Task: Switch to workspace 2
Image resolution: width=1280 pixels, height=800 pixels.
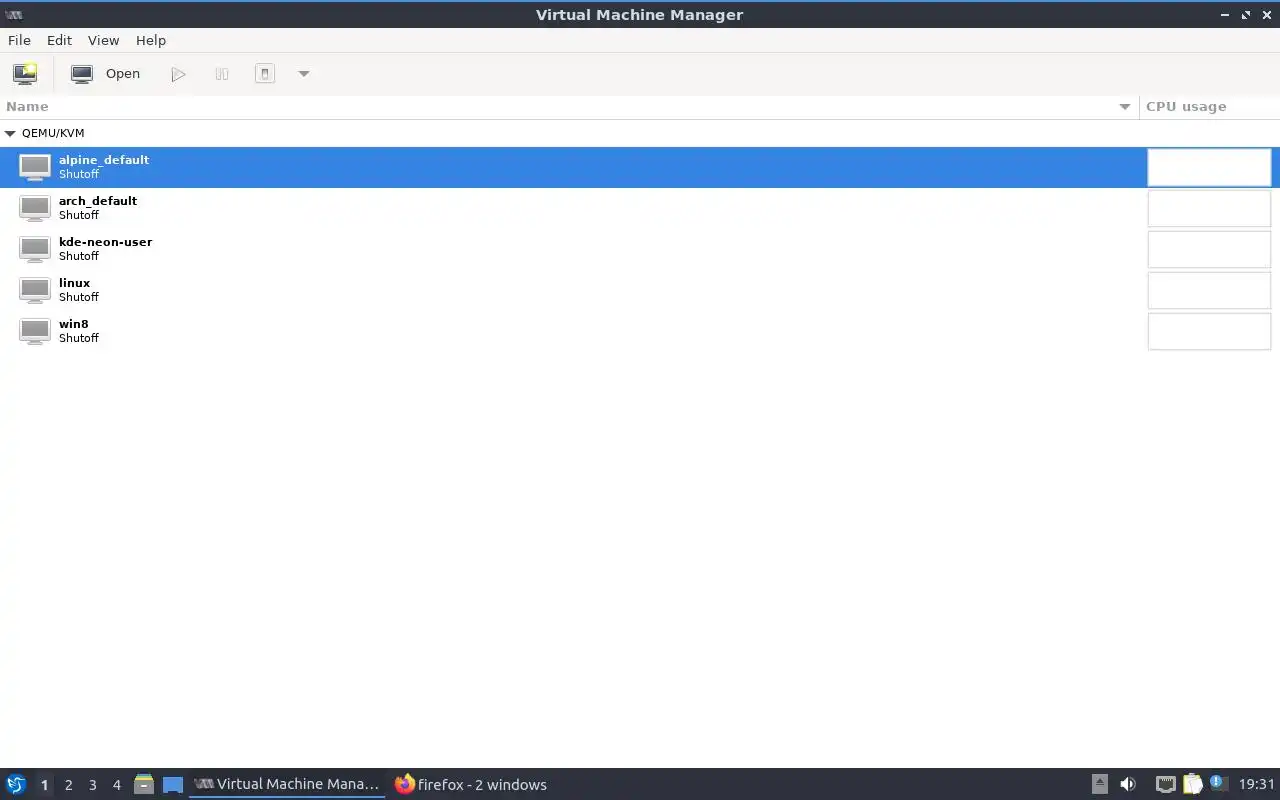Action: [x=68, y=785]
